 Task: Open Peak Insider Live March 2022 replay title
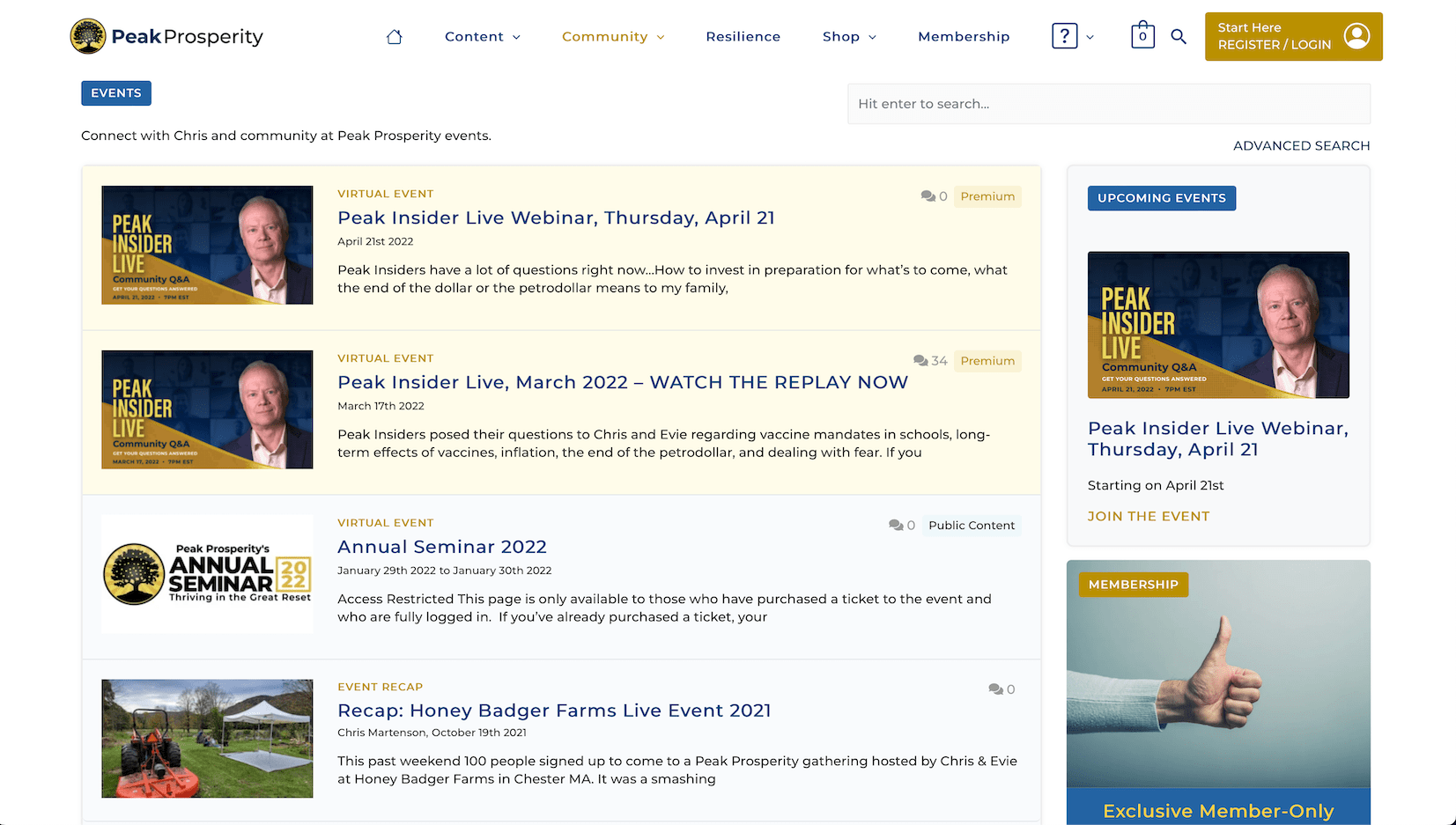623,383
